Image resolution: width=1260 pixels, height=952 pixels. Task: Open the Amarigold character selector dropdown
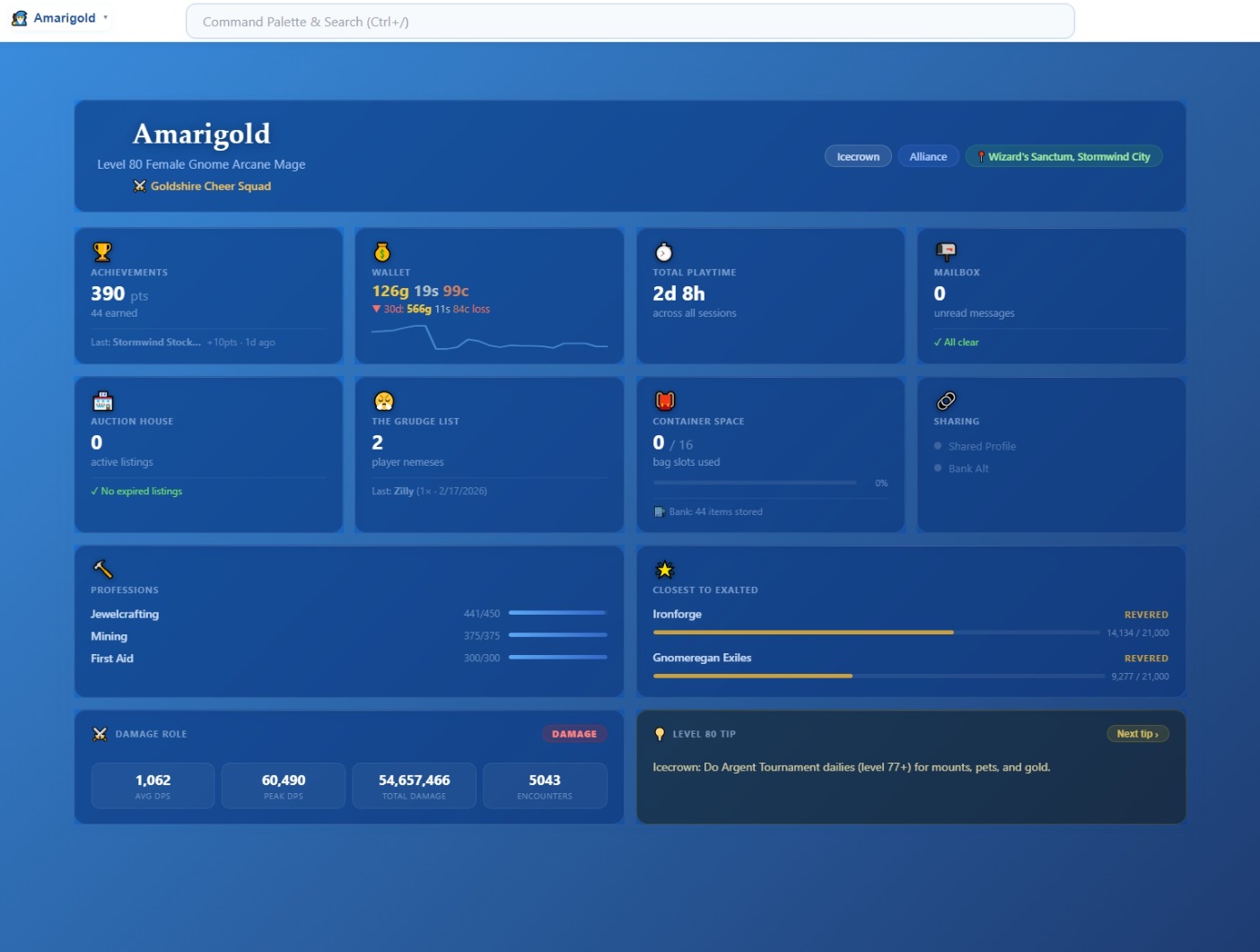point(59,16)
